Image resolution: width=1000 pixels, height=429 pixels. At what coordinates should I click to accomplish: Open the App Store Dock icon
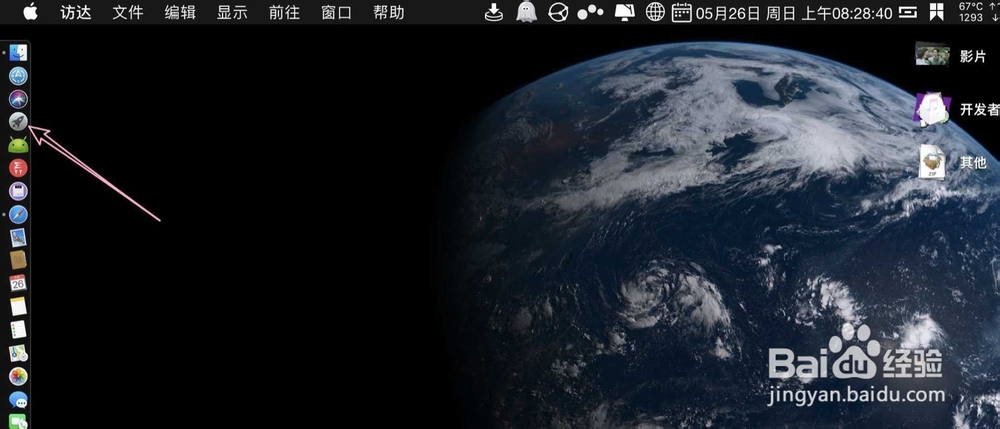click(18, 76)
